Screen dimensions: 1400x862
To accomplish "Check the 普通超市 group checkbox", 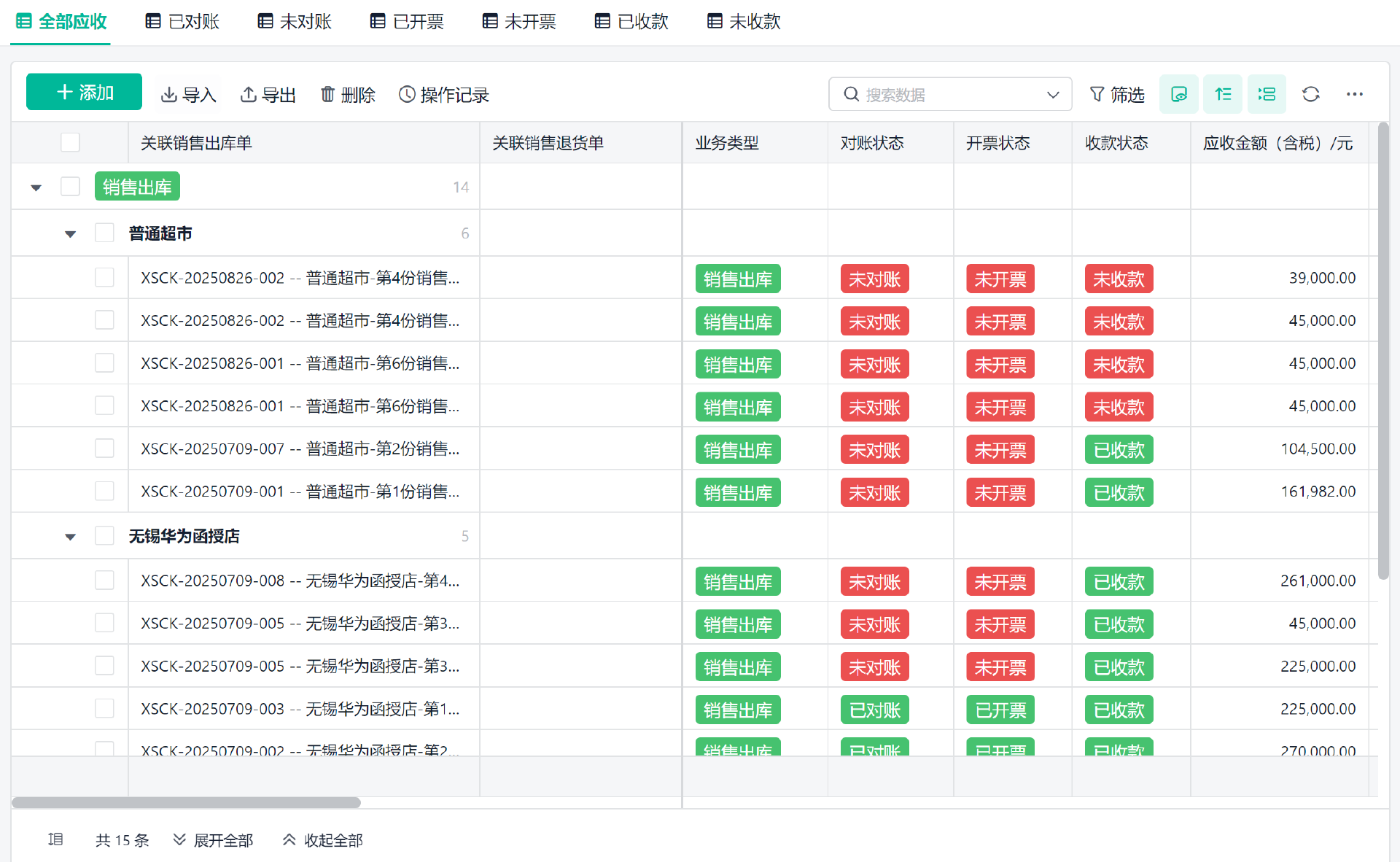I will point(104,233).
